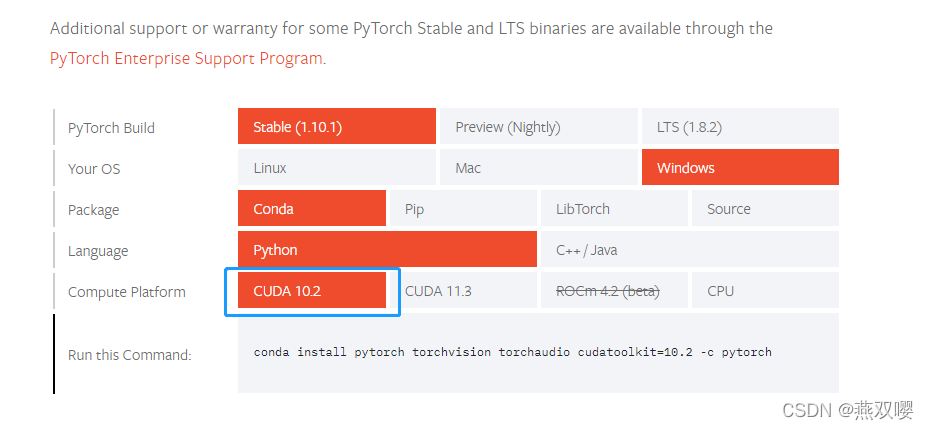Select CUDA 11.3 compute platform
The image size is (929, 430).
[x=463, y=290]
